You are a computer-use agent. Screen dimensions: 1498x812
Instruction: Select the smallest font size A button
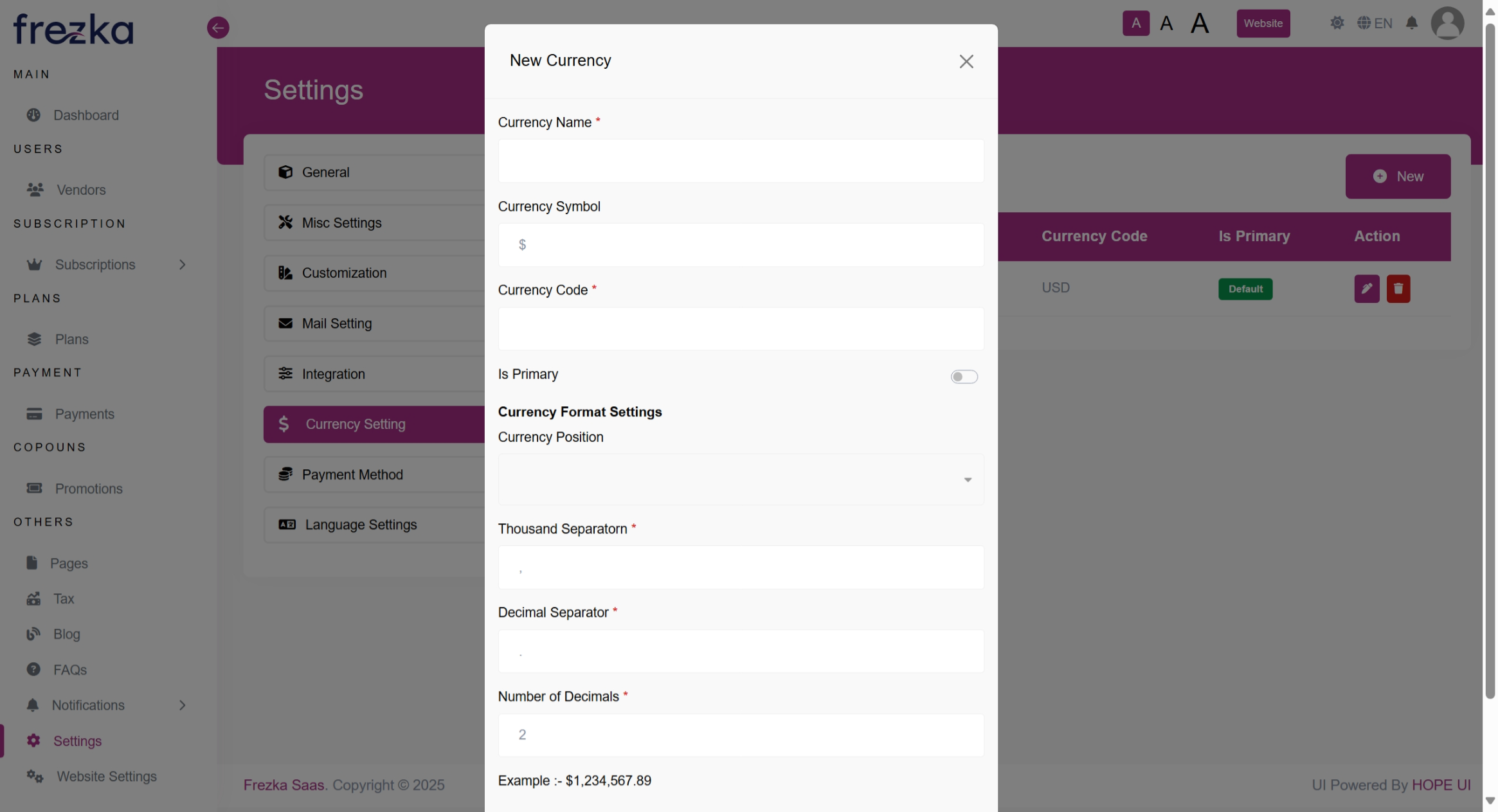click(1135, 23)
